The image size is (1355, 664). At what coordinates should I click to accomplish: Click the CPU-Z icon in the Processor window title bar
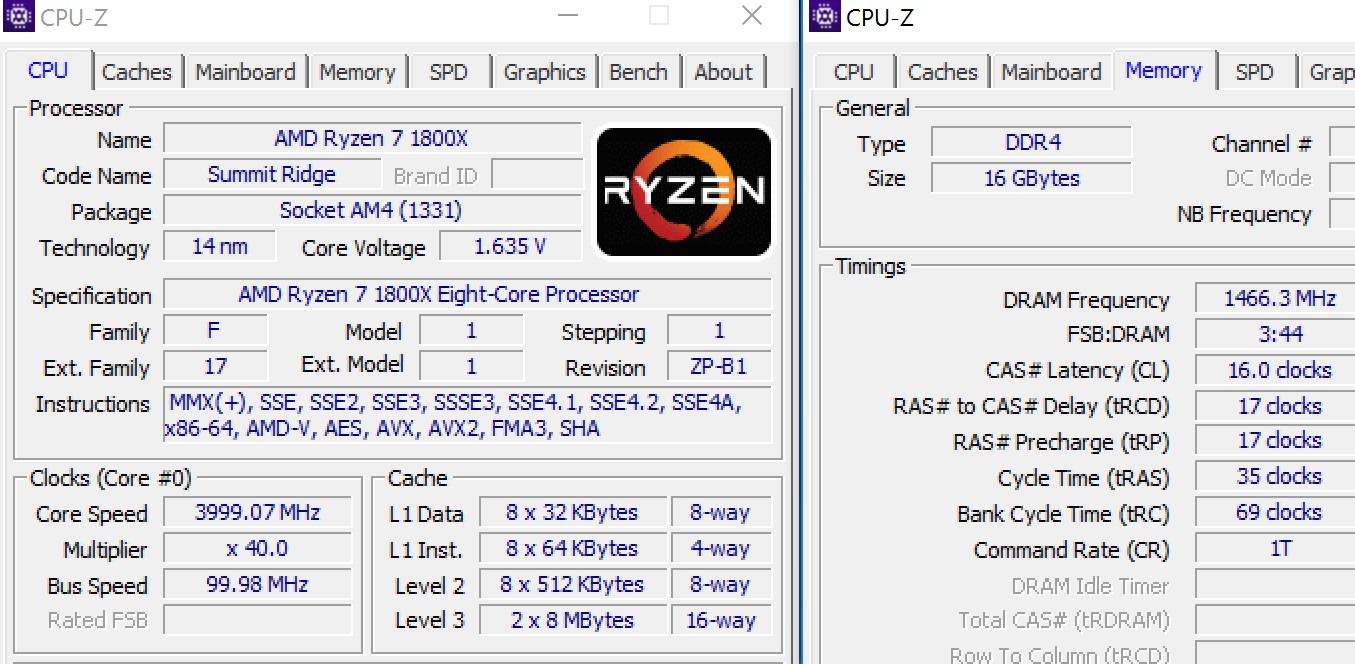[x=19, y=16]
